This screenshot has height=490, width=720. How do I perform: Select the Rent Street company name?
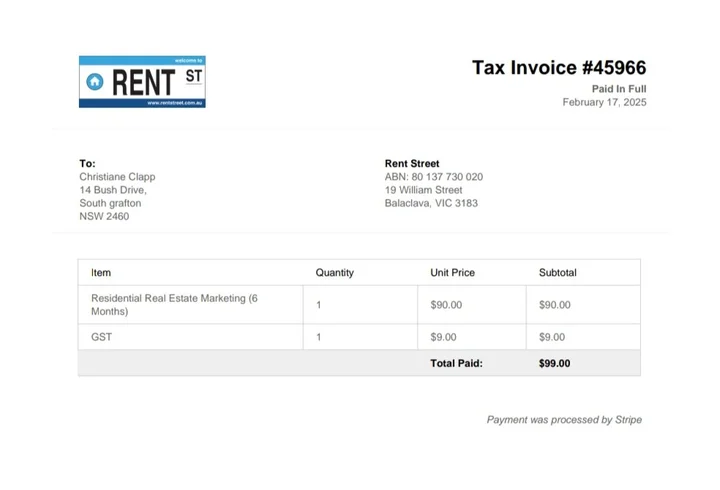(412, 164)
